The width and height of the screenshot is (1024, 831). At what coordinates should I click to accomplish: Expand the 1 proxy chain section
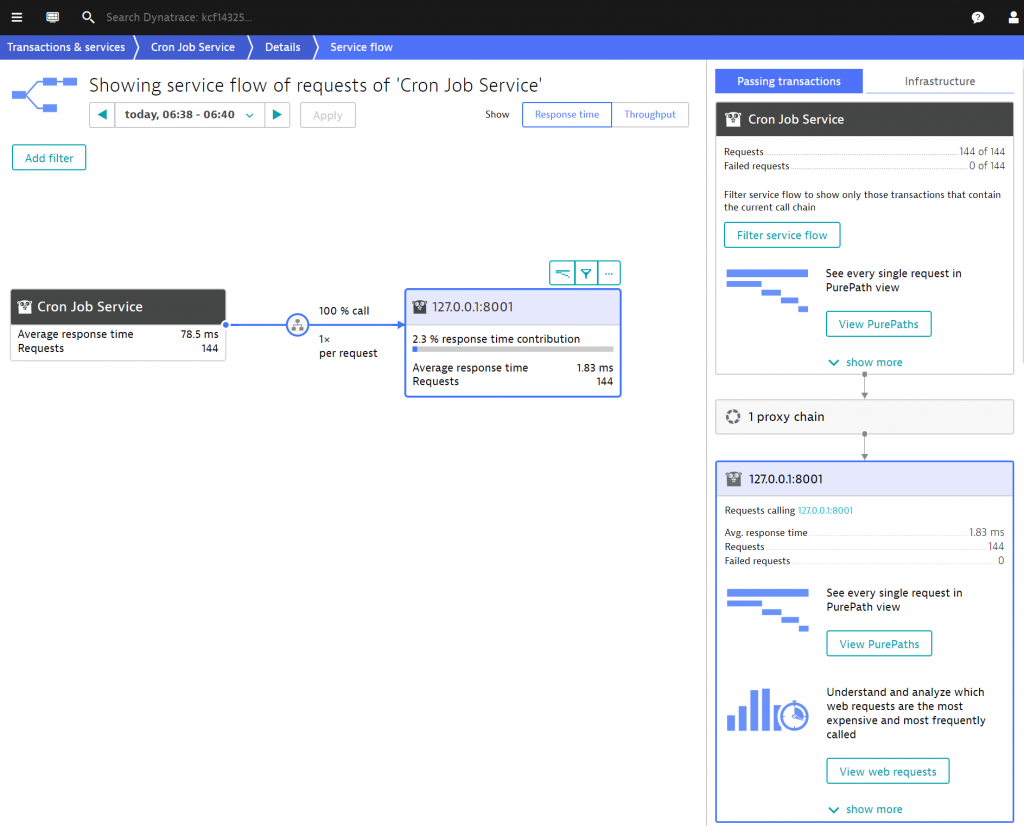coord(865,417)
